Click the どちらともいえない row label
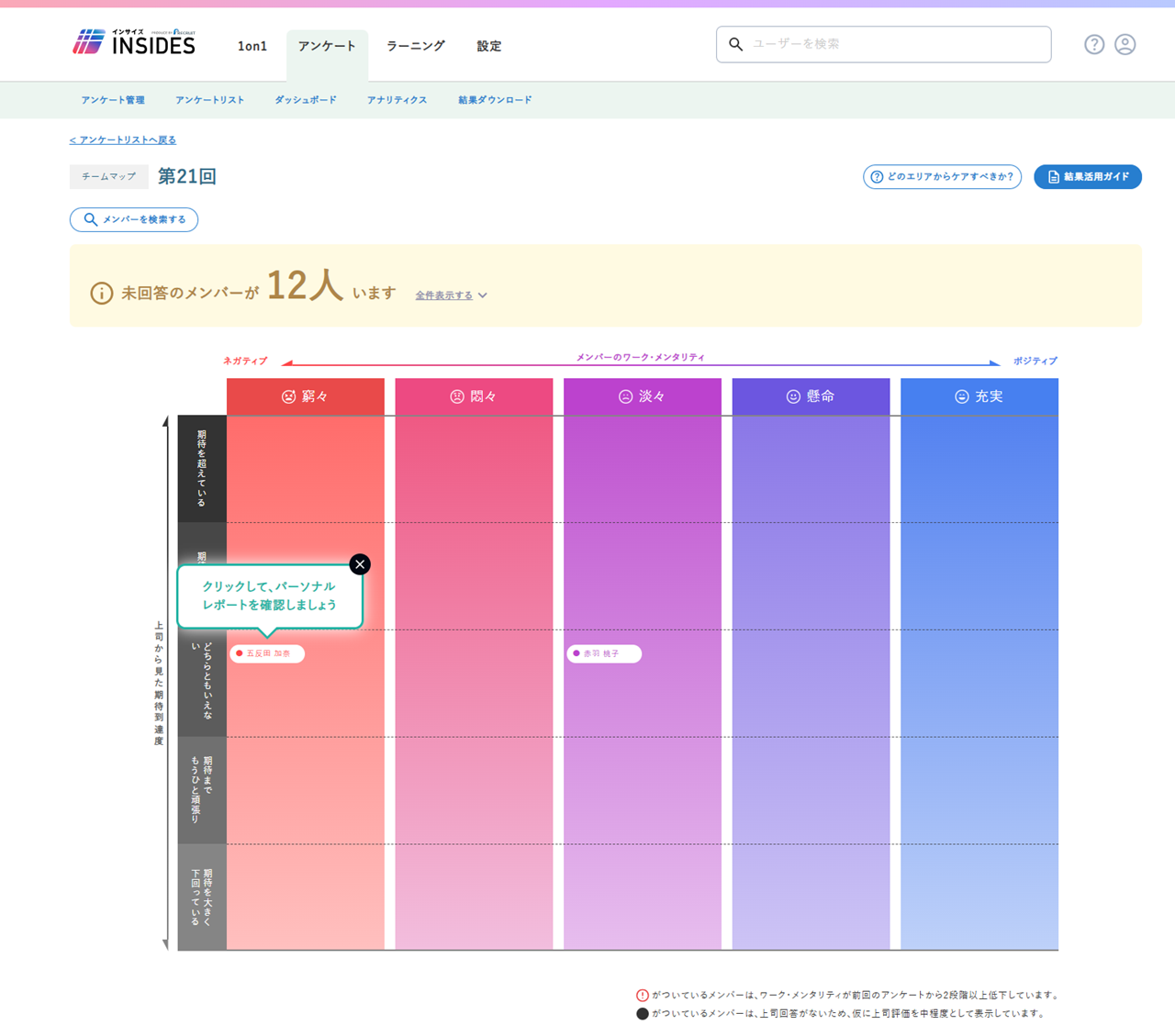 tap(202, 683)
